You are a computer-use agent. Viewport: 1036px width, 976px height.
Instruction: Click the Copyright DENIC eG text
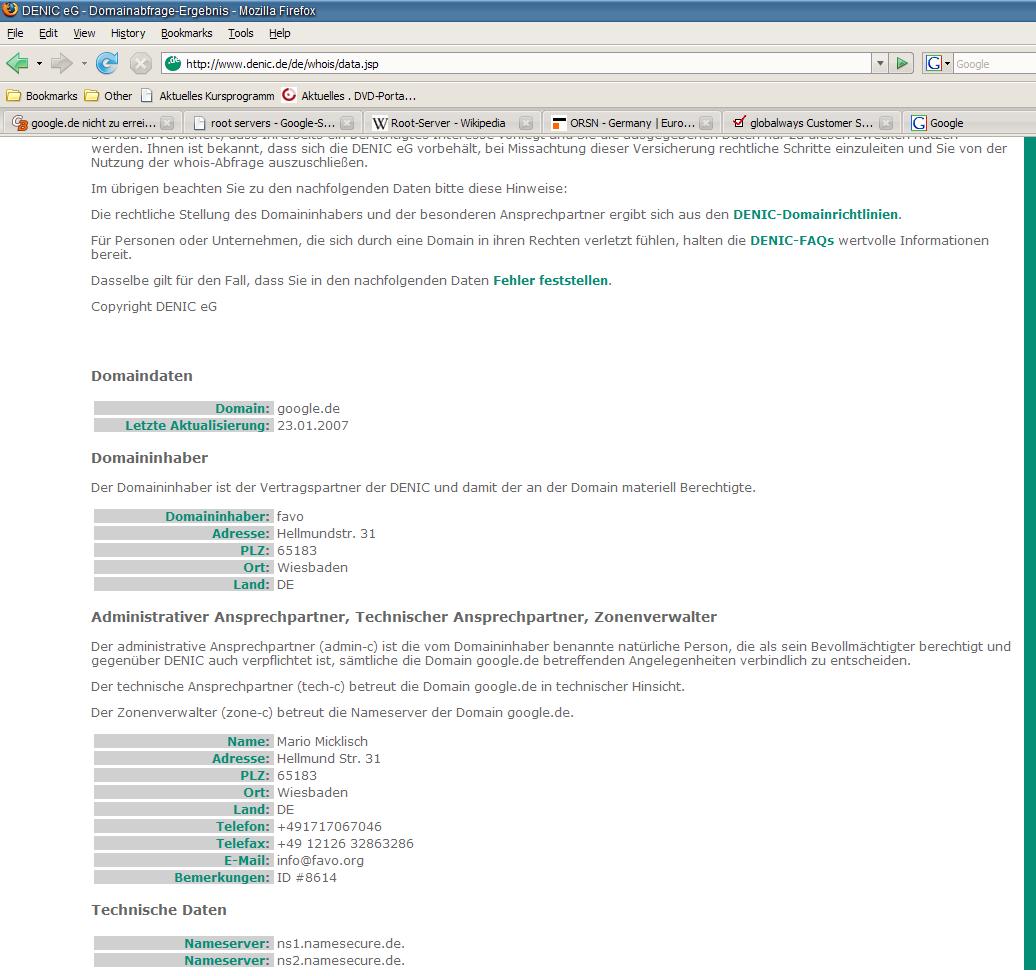coord(154,307)
